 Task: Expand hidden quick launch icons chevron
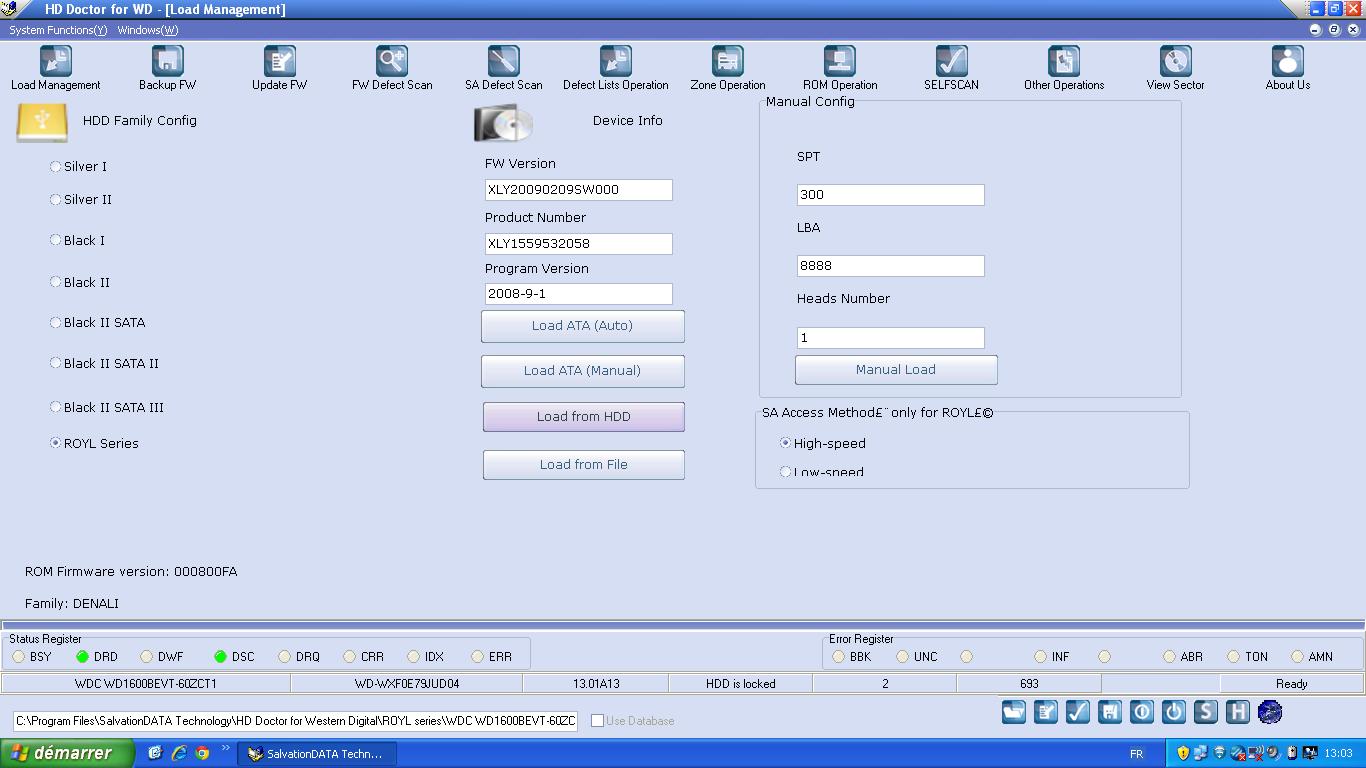(225, 748)
